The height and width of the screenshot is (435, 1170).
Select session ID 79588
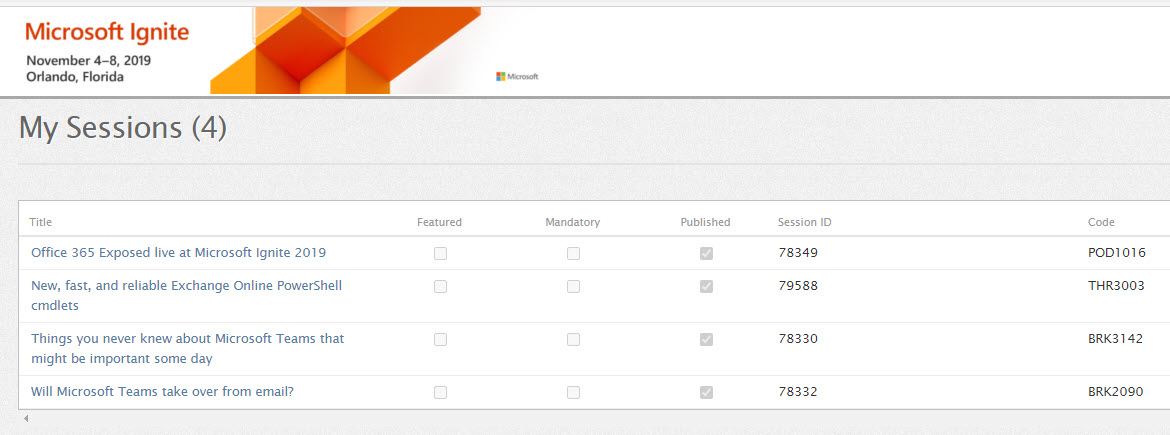coord(798,286)
